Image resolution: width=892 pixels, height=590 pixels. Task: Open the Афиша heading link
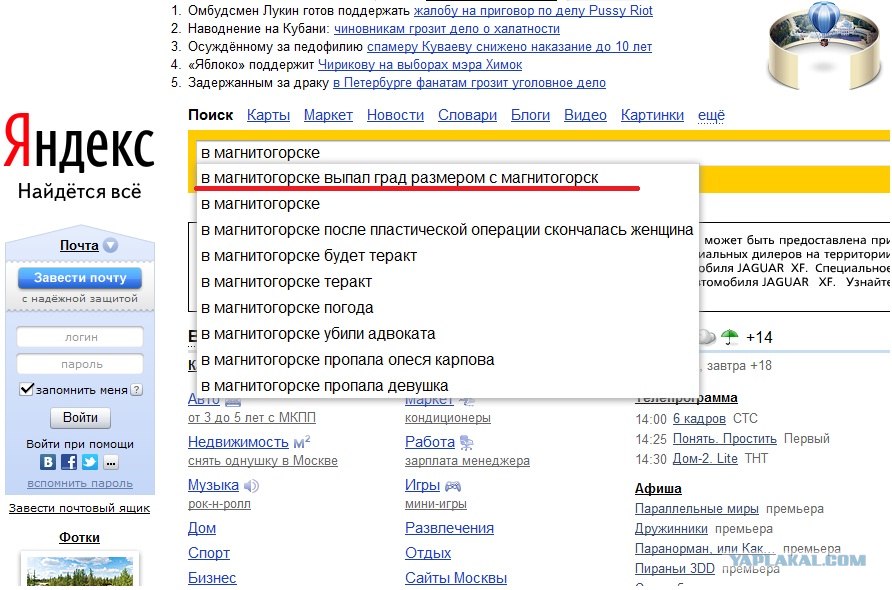658,489
